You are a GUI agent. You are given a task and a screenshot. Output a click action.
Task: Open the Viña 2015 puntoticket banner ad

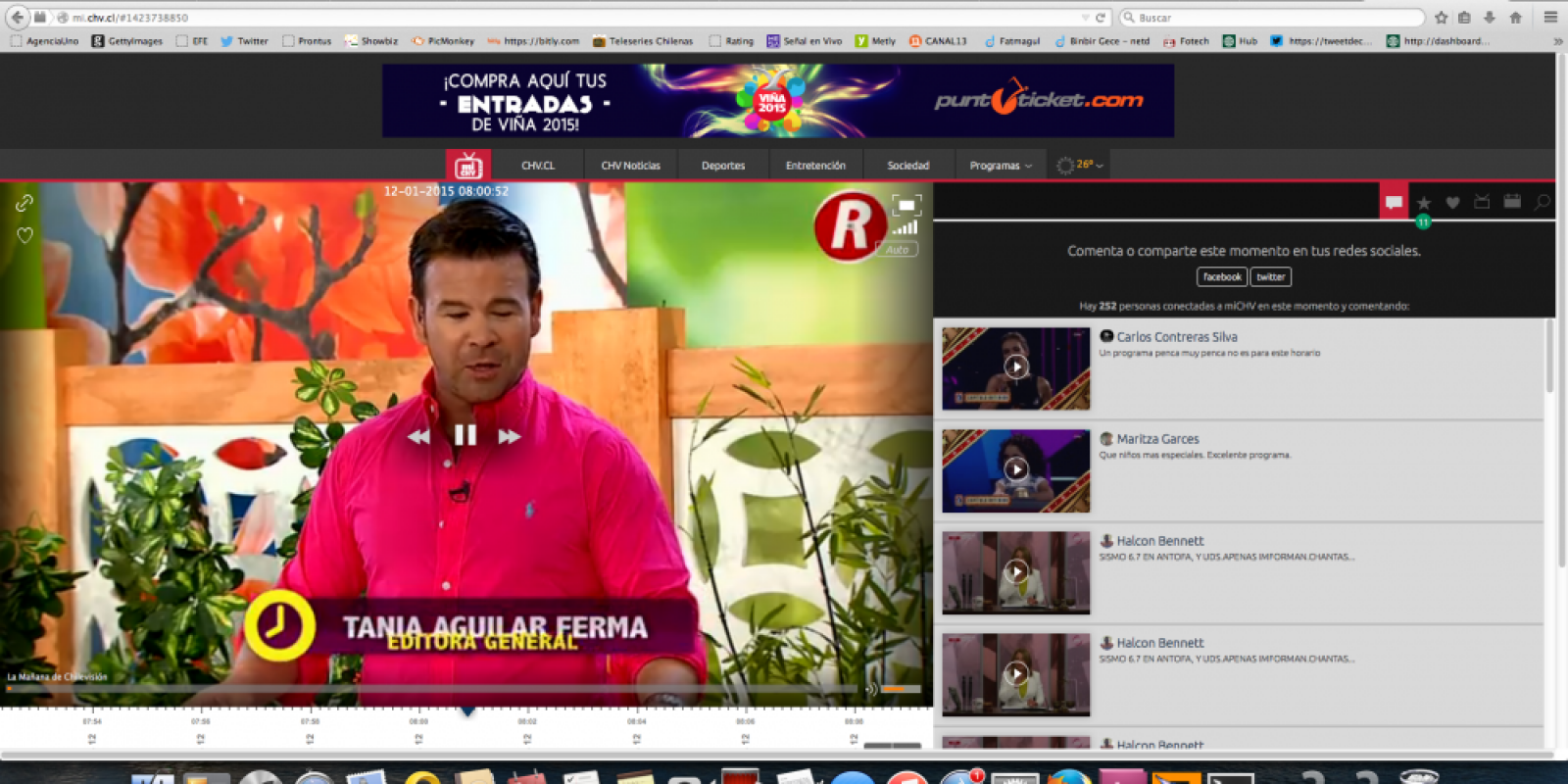coord(778,101)
